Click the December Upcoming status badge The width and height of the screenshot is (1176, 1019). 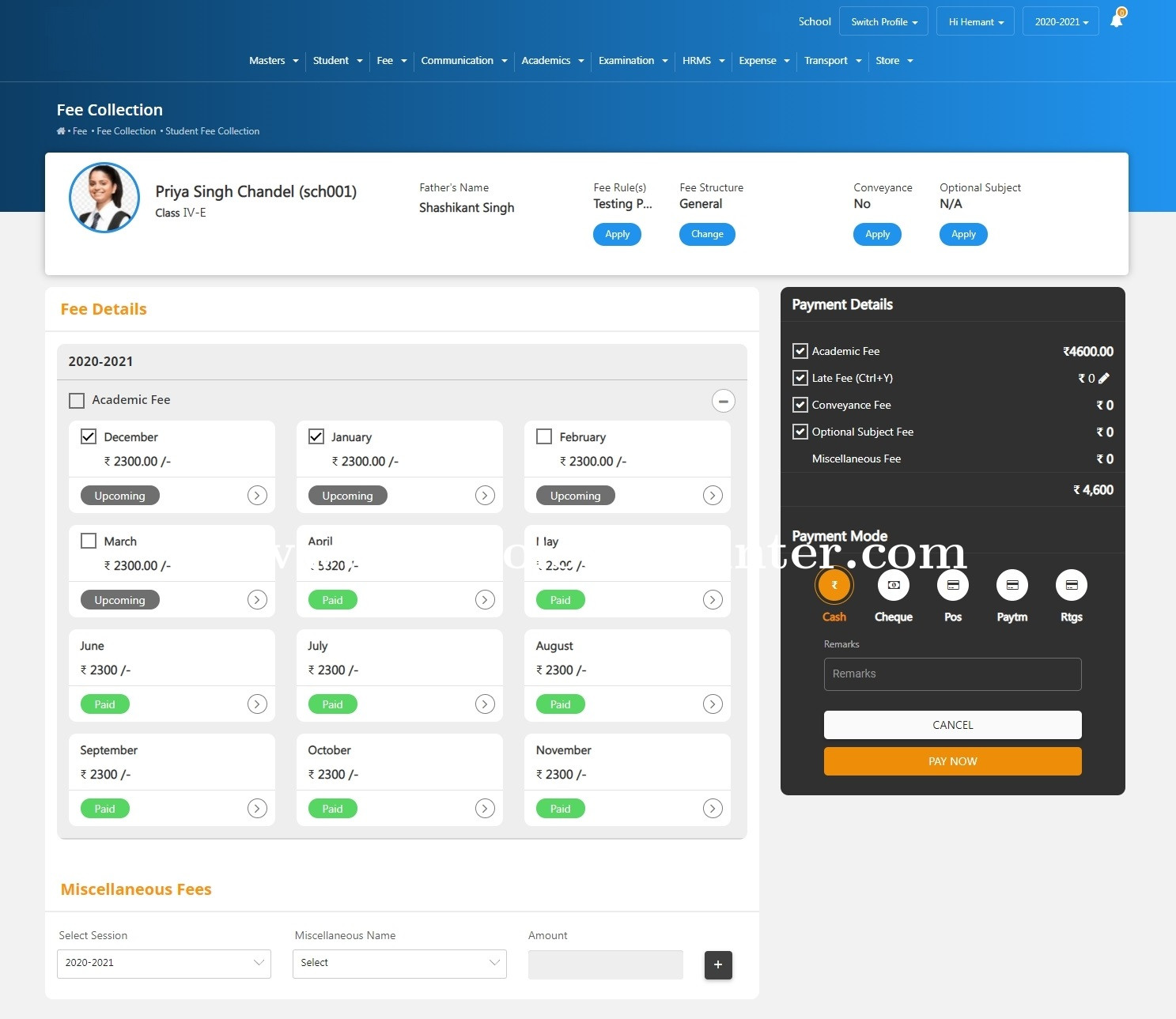[x=120, y=496]
